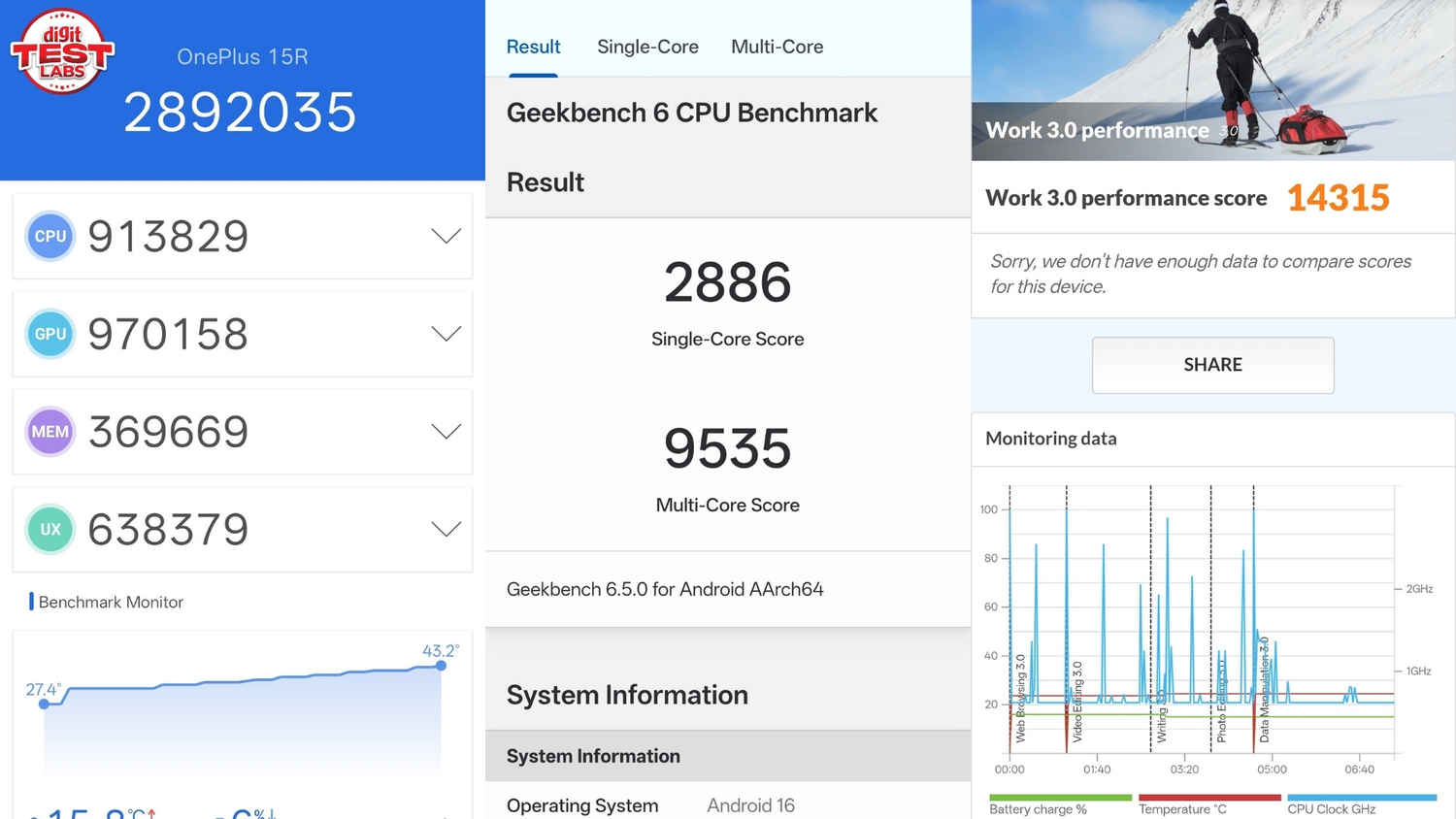Viewport: 1456px width, 819px height.
Task: Select the Result tab in Geekbench
Action: pos(533,47)
